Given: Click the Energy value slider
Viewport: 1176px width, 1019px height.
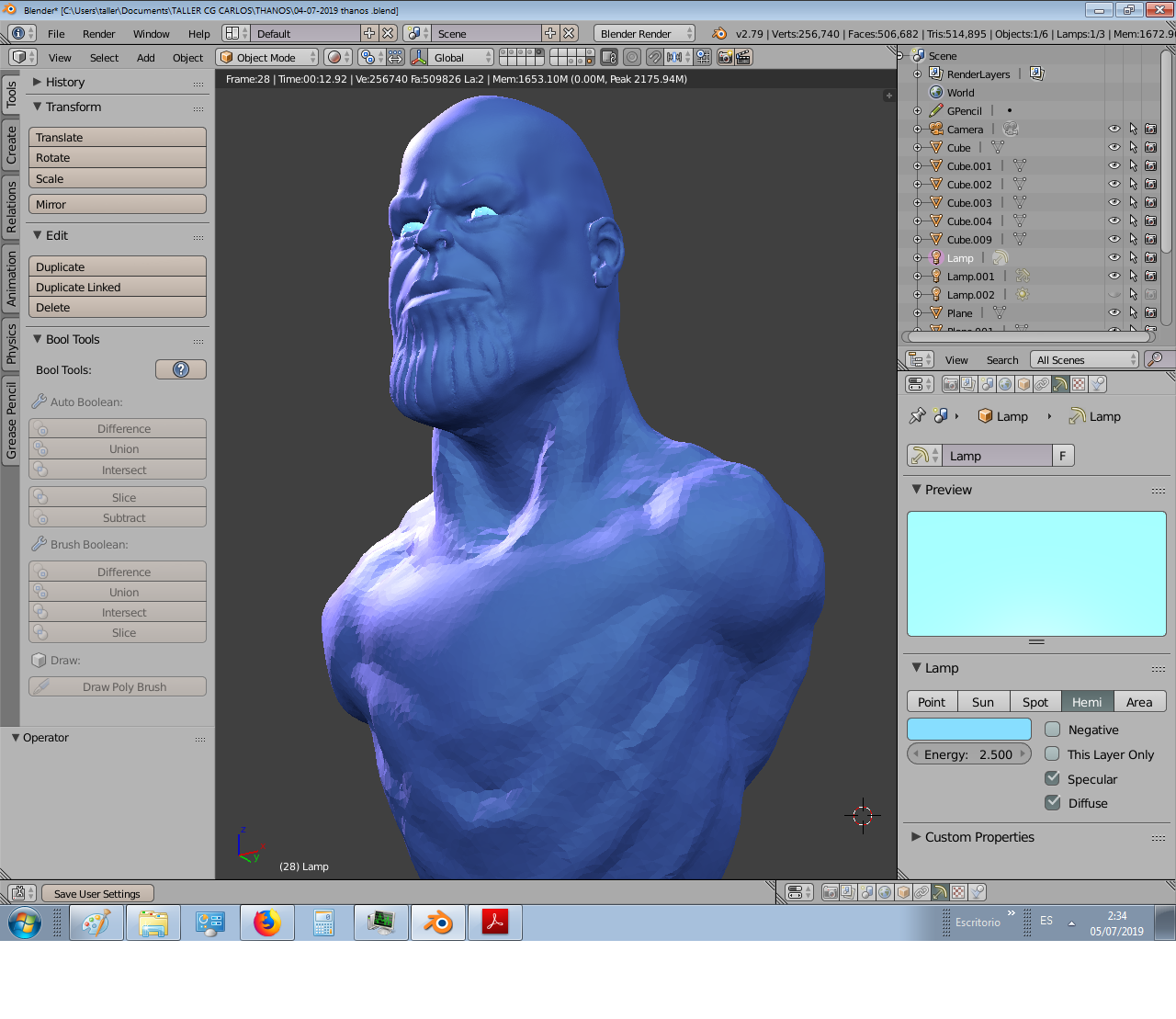Looking at the screenshot, I should pos(969,754).
